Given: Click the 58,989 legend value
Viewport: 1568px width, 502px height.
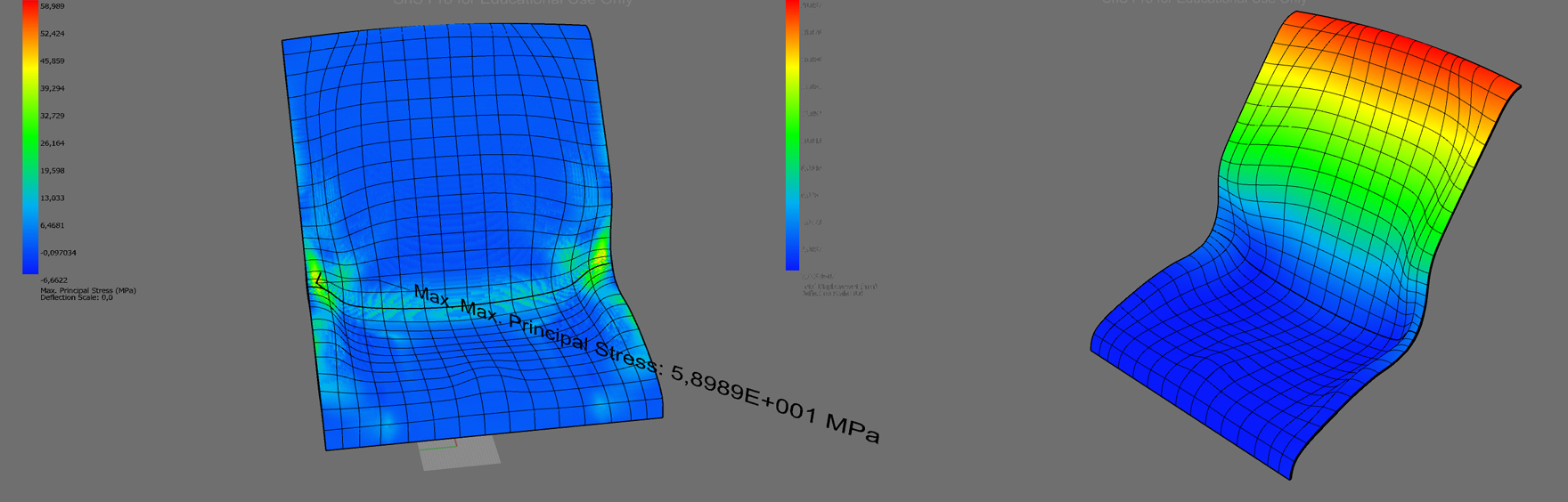Looking at the screenshot, I should pos(52,6).
